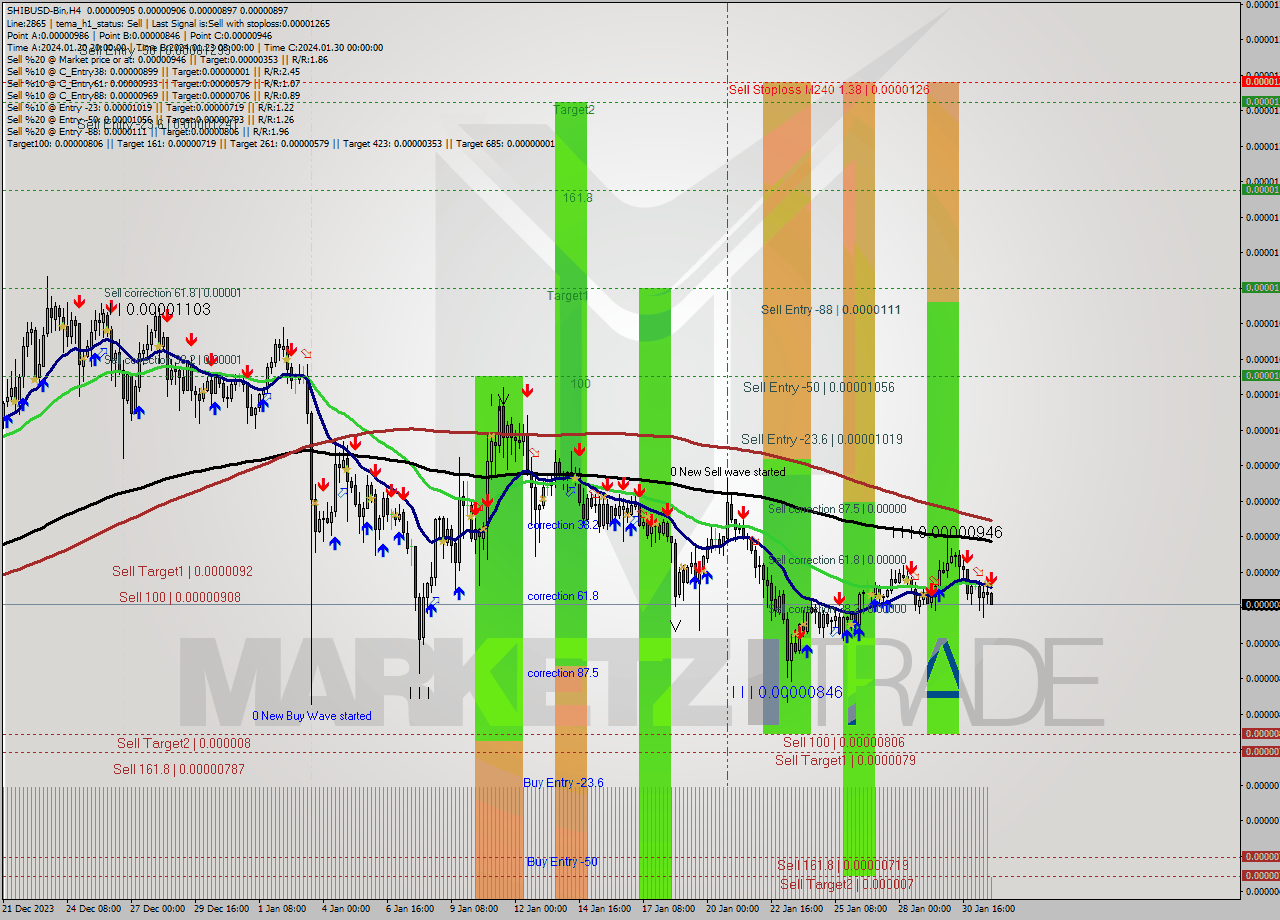Image resolution: width=1280 pixels, height=920 pixels.
Task: Select the '30 Jan 16:00' time axis label
Action: [988, 909]
